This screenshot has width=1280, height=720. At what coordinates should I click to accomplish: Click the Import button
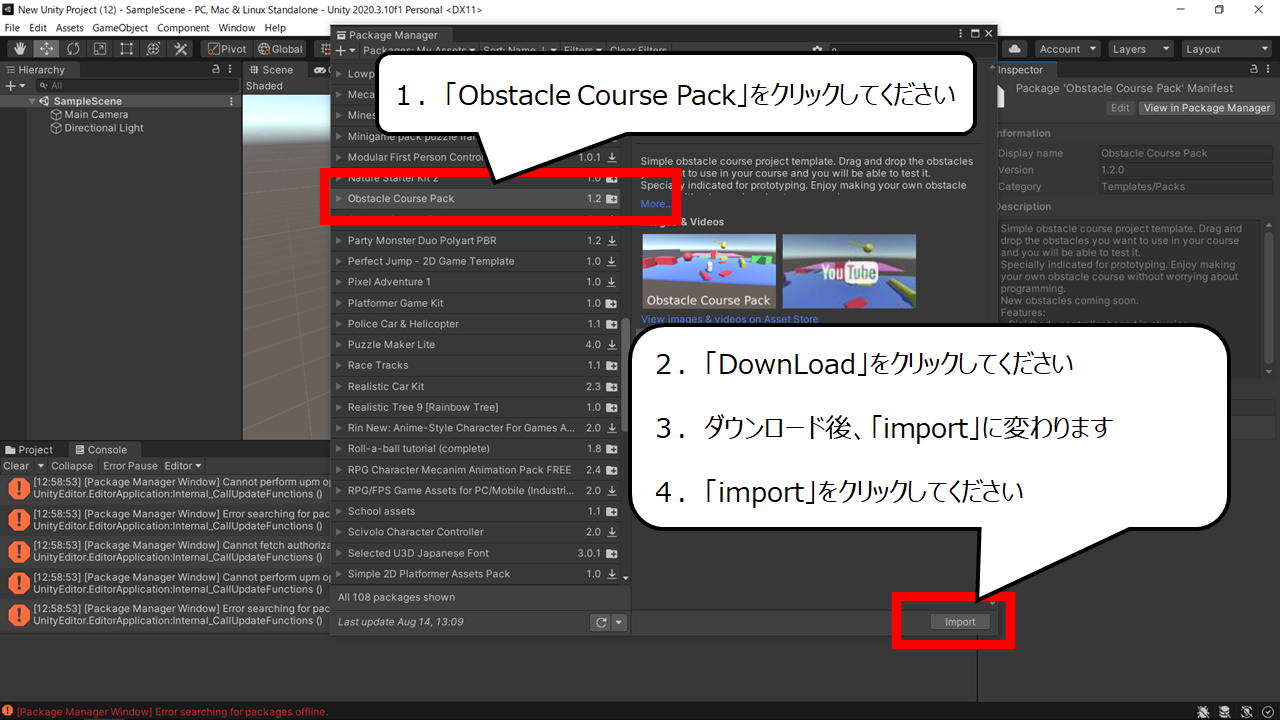[960, 622]
